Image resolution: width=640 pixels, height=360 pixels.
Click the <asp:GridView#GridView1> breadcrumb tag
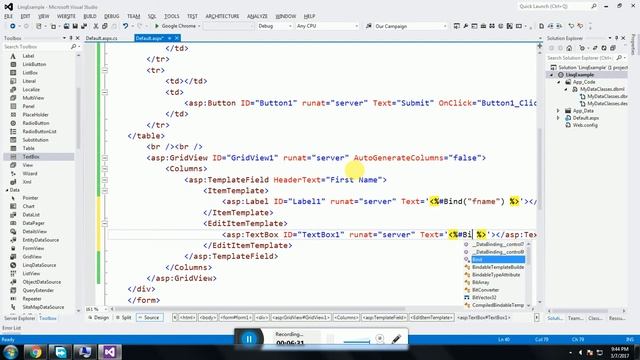pos(301,318)
